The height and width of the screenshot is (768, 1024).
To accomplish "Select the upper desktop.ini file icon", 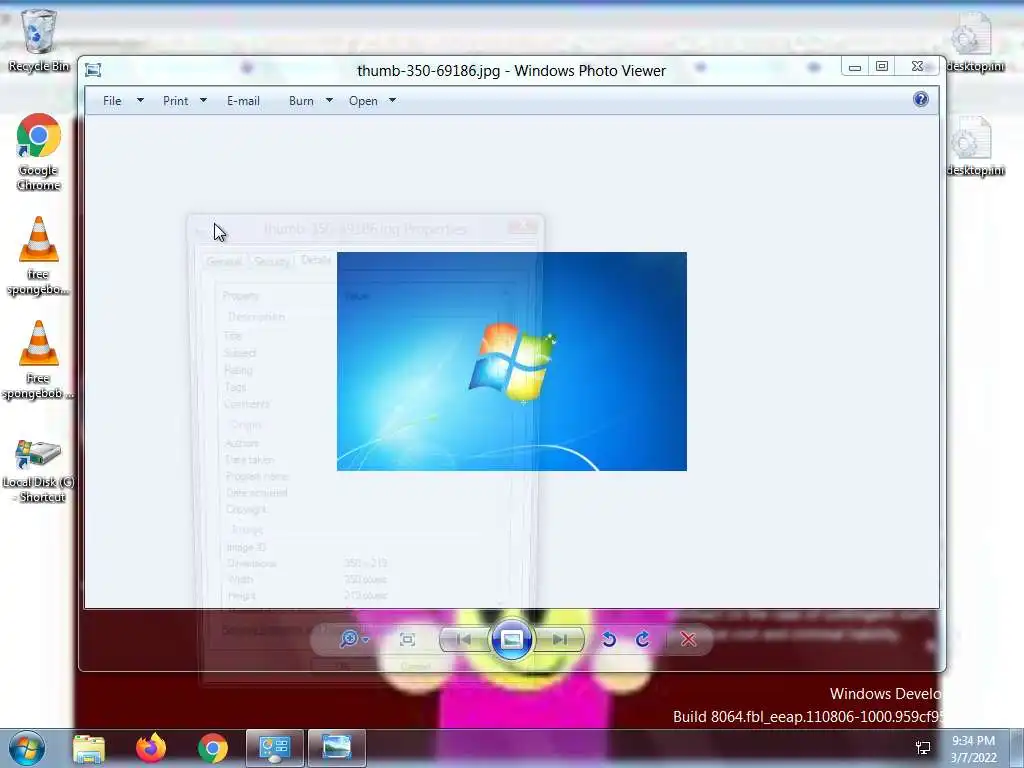I will 974,42.
